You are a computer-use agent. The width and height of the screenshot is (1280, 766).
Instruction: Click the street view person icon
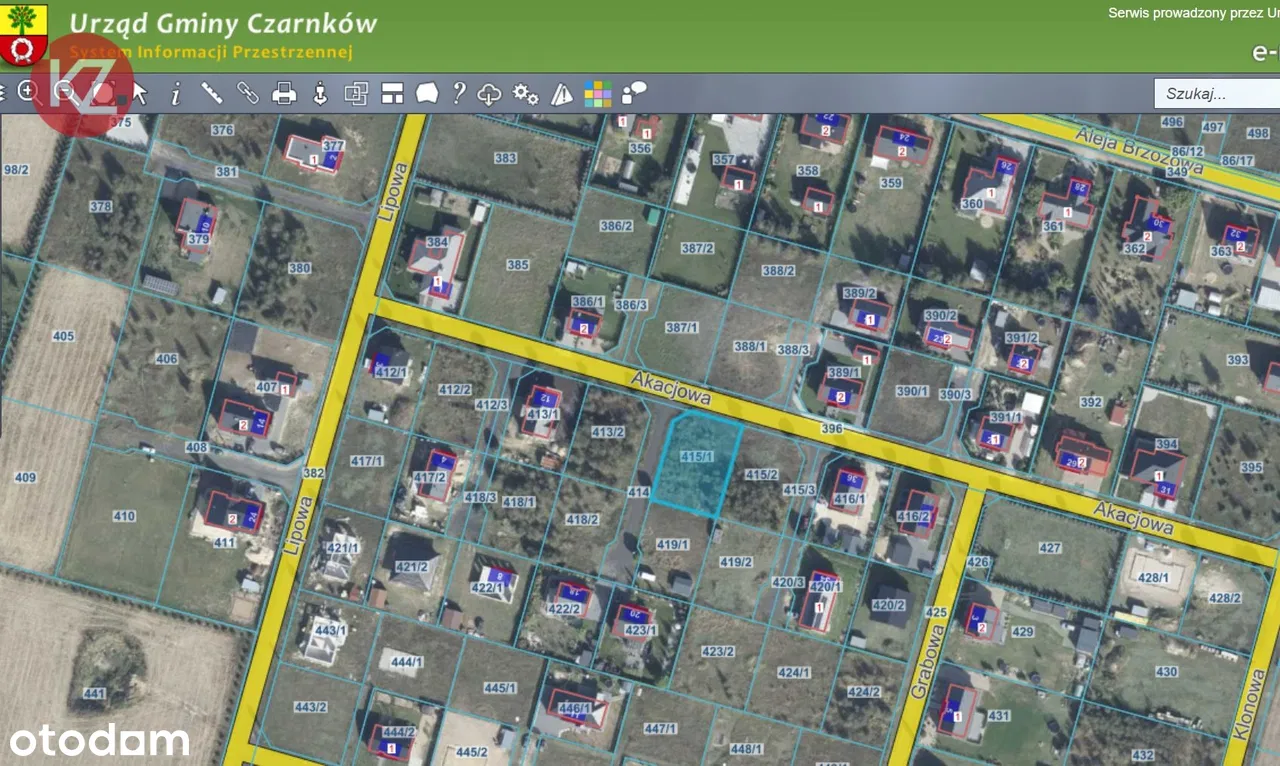tap(320, 94)
